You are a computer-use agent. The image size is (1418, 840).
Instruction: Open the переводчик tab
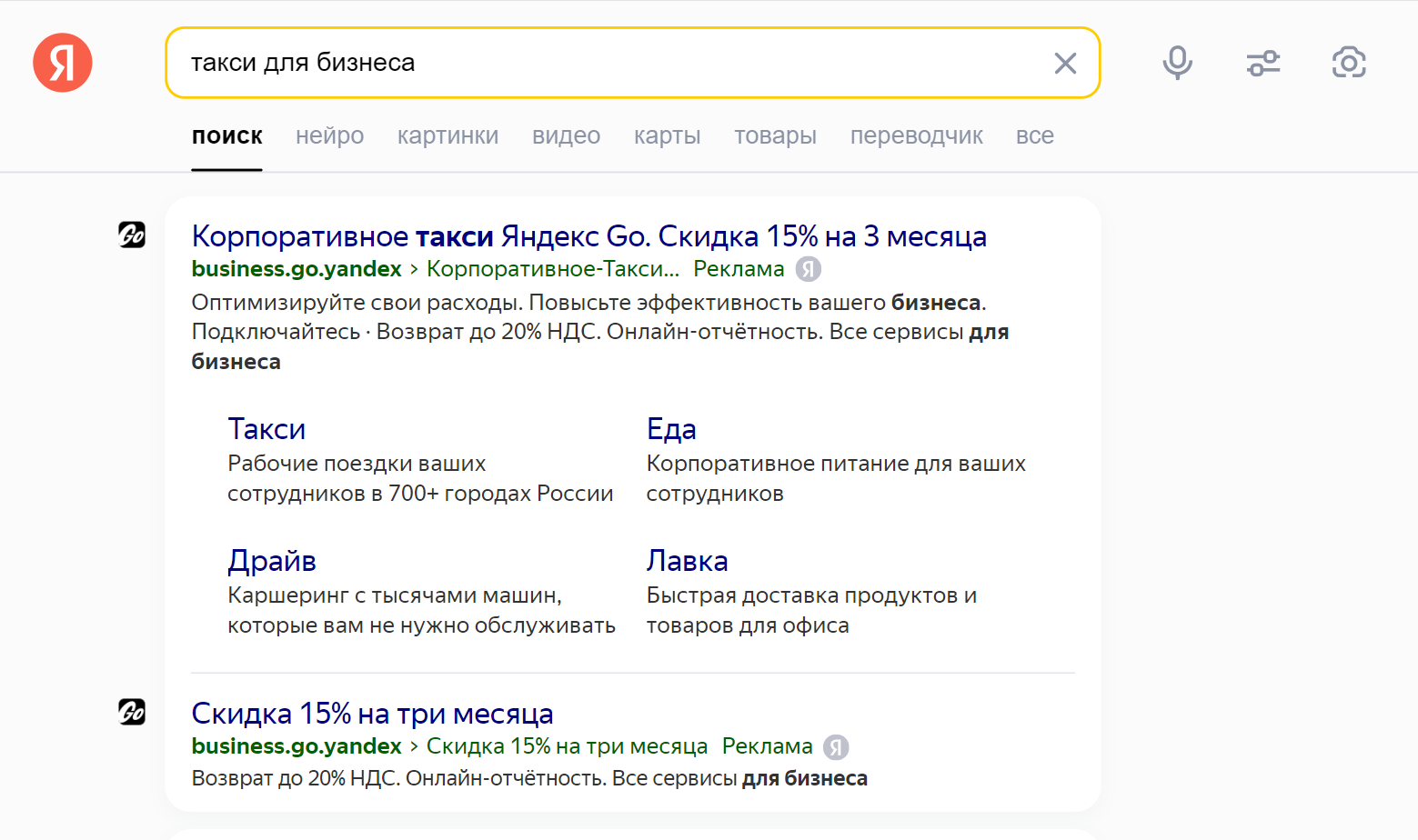click(x=916, y=135)
